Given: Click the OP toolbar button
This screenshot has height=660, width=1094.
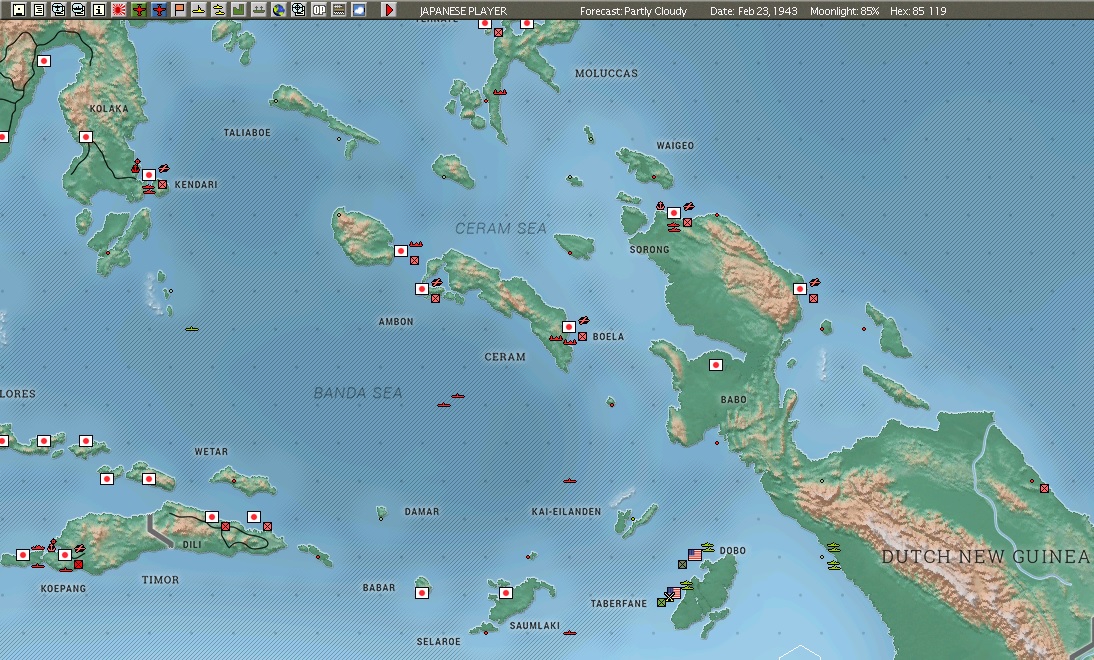Looking at the screenshot, I should tap(319, 10).
